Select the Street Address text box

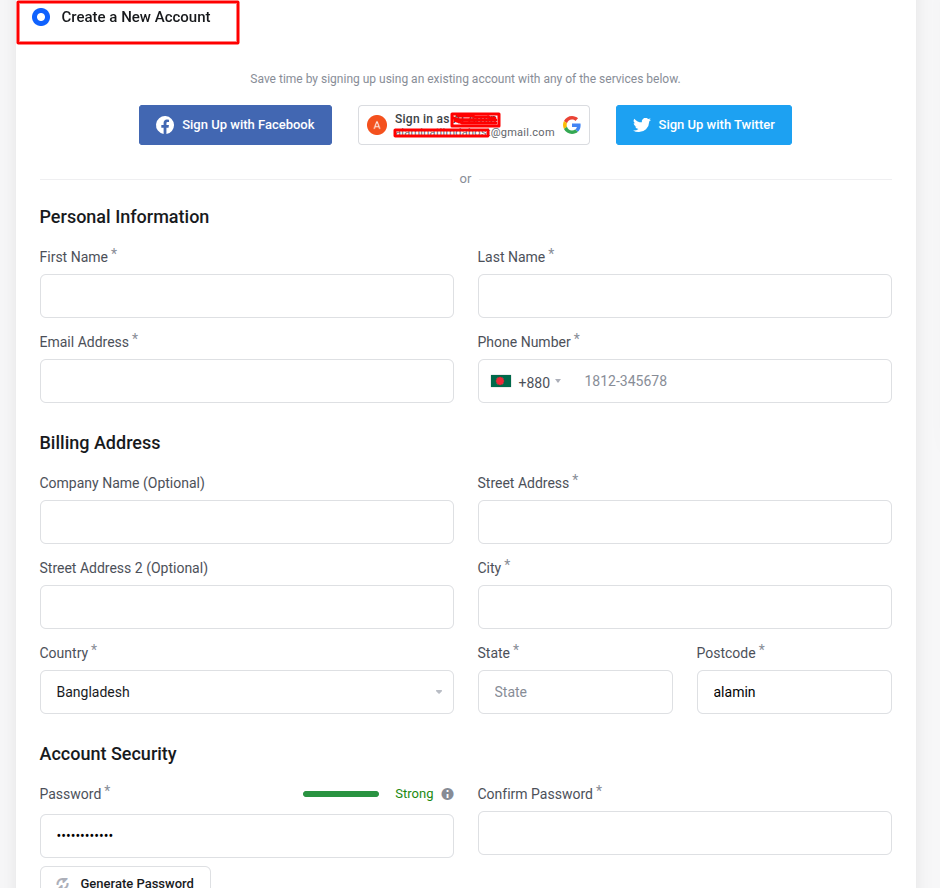tap(684, 522)
